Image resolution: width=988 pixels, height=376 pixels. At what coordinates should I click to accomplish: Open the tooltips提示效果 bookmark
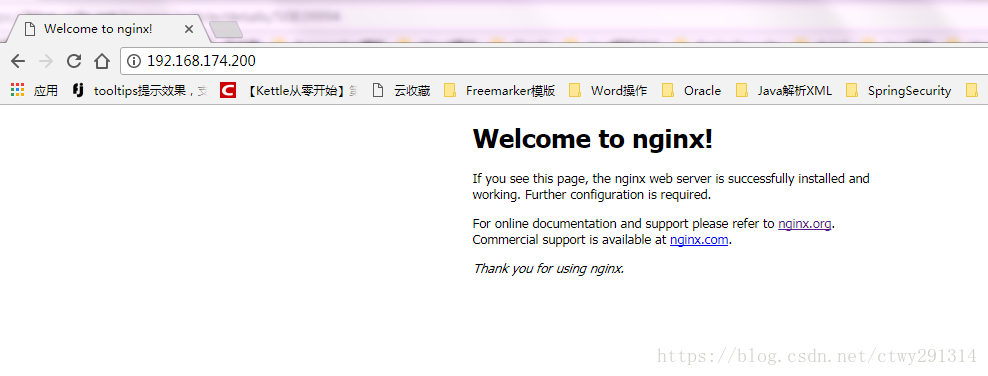140,90
